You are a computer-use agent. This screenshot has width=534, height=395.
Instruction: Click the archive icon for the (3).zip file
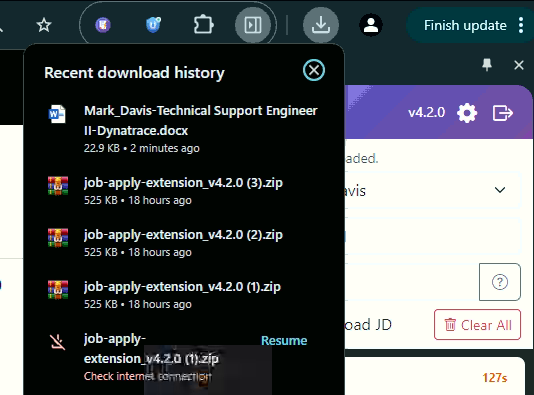tap(58, 186)
